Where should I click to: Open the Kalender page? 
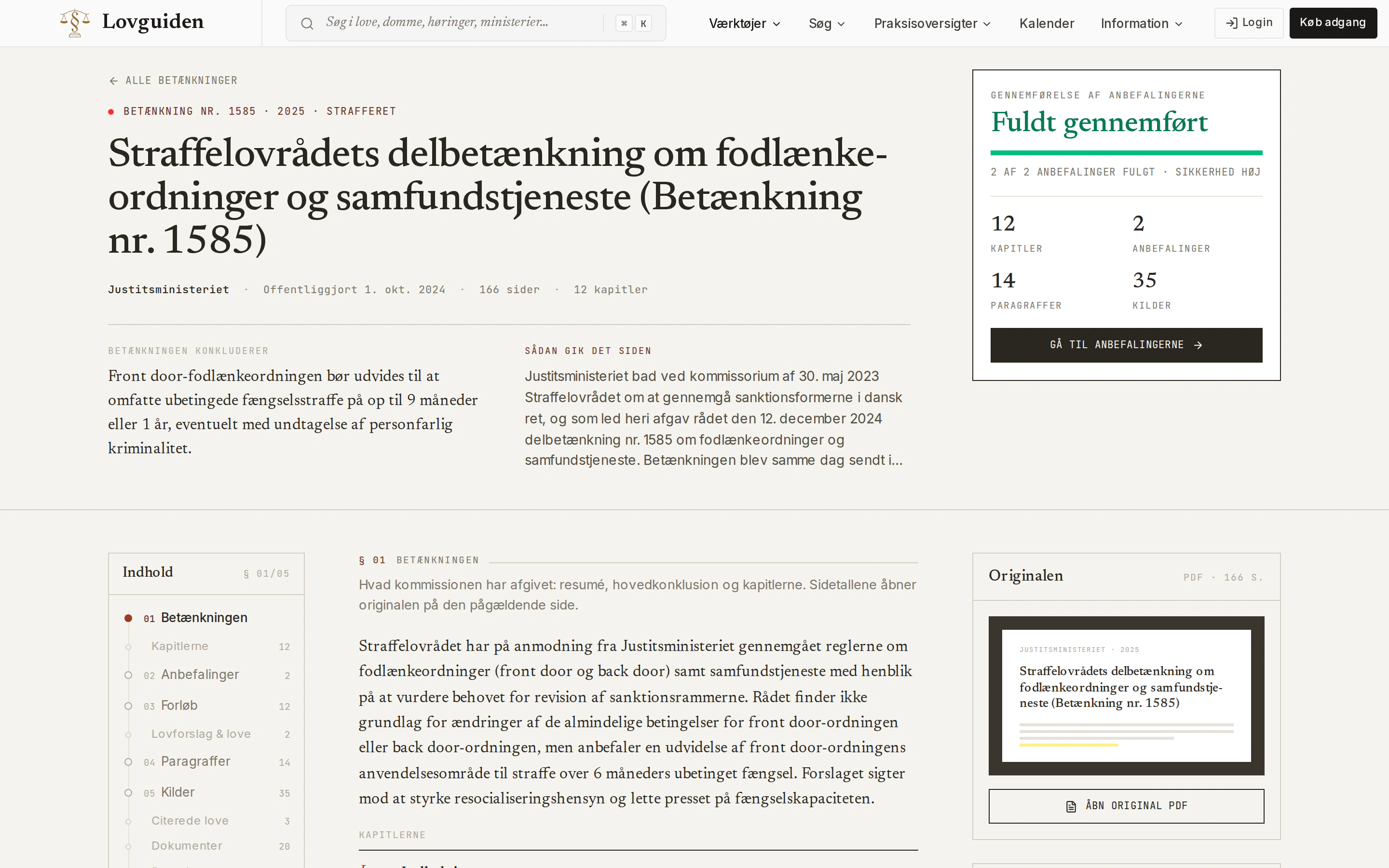(1047, 24)
